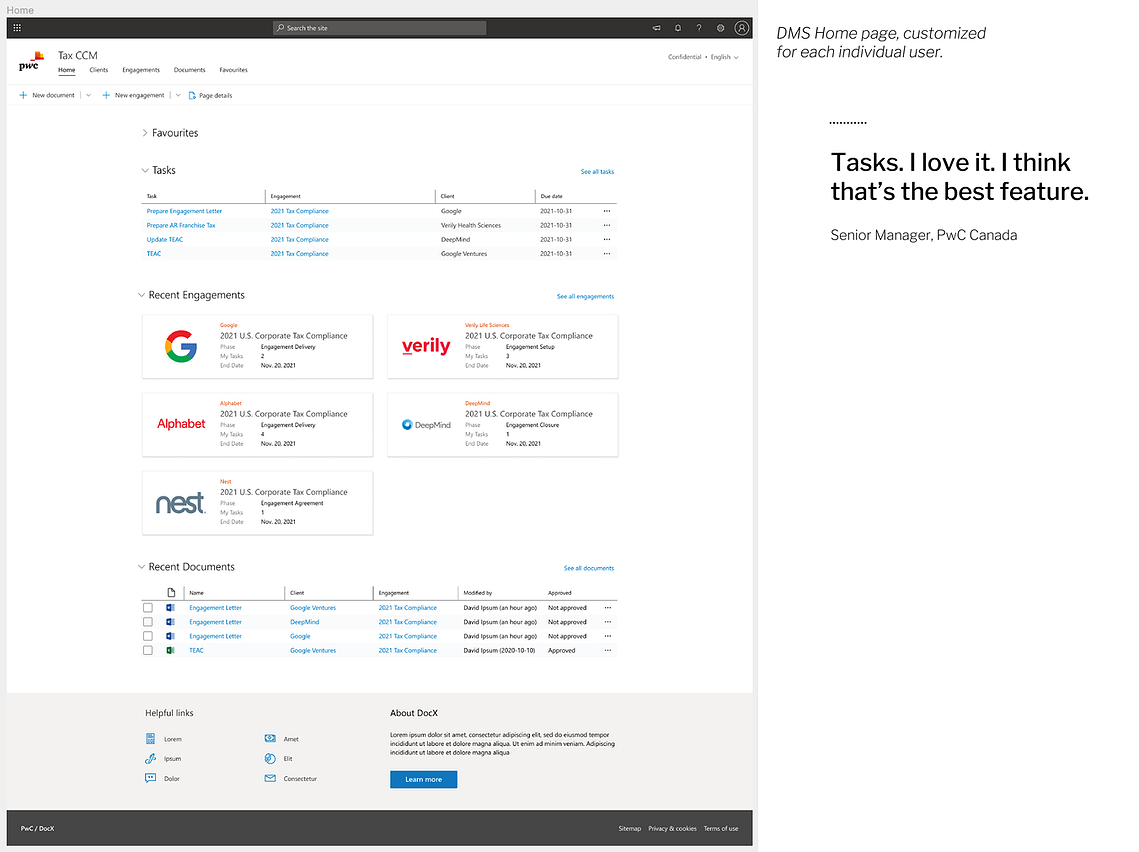Check the Google Ventures Engagement Letter checkbox
Viewport: 1139px width, 852px height.
(148, 607)
